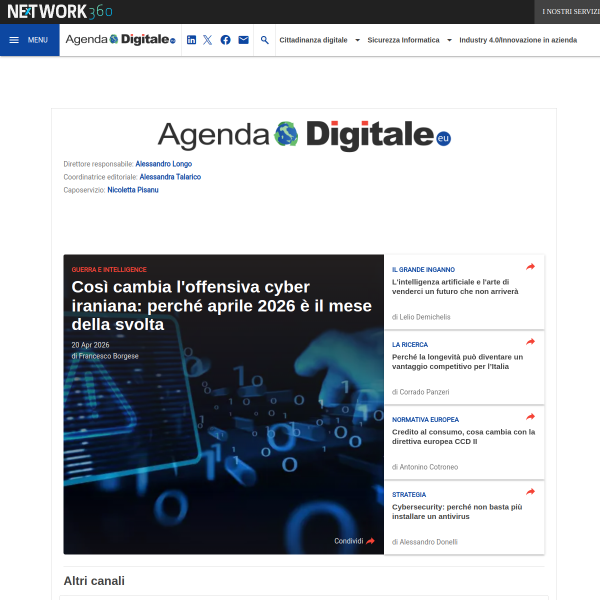Screen dimensions: 600x600
Task: Click author Alessandro Donelli
Action: click(x=429, y=542)
